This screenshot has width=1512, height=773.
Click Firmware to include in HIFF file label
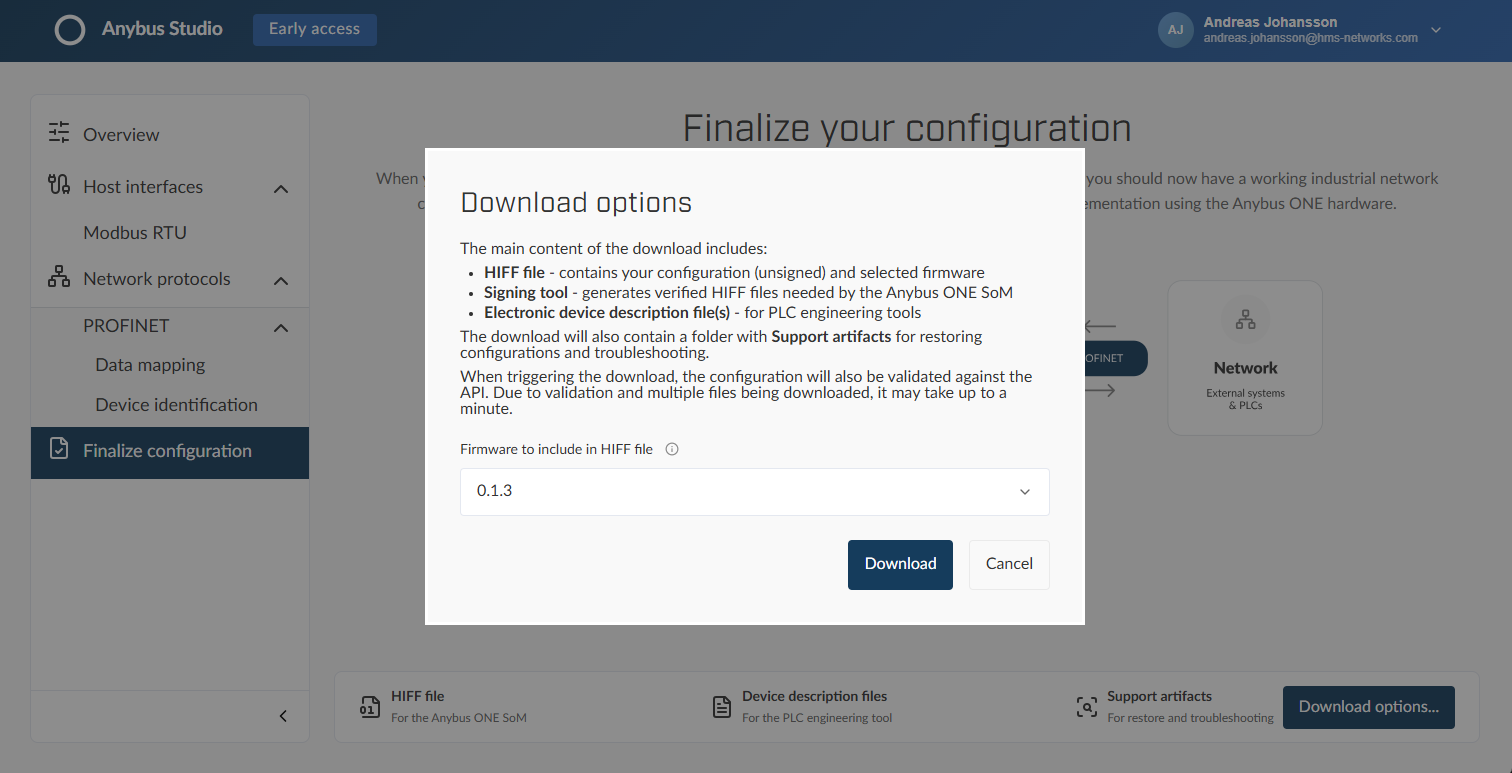(556, 449)
